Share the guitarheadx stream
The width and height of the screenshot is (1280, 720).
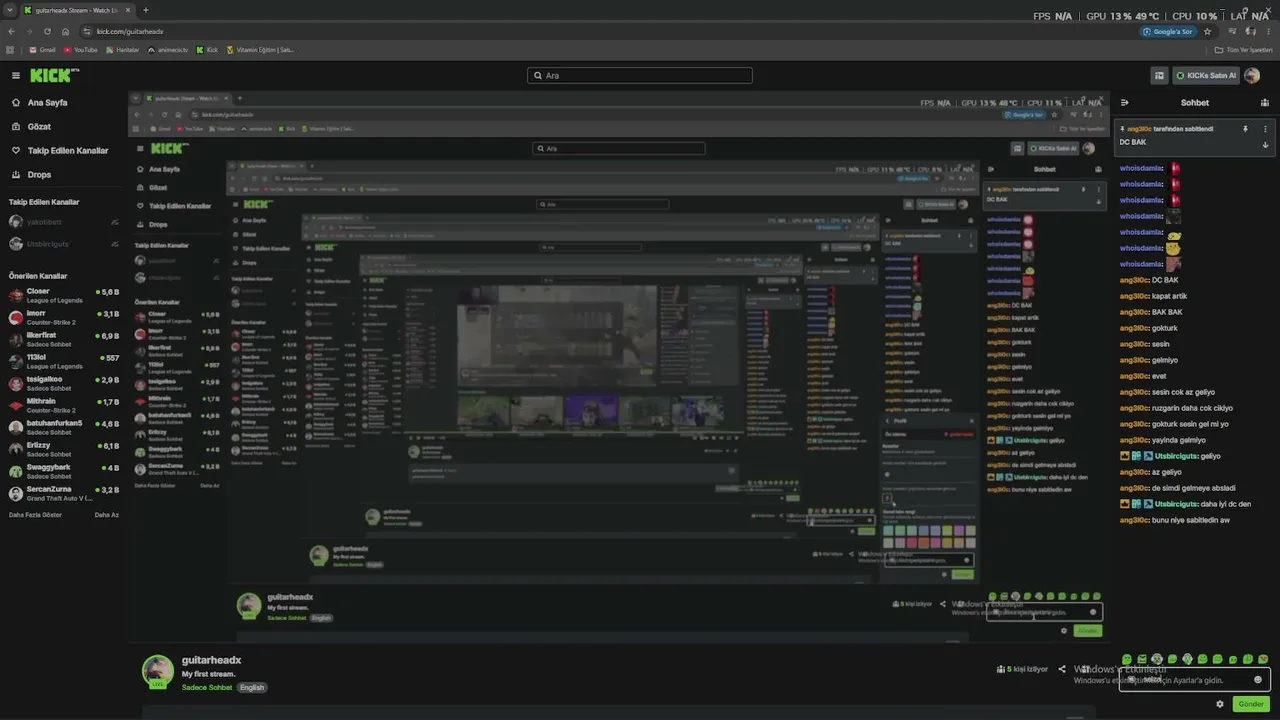(x=1062, y=669)
